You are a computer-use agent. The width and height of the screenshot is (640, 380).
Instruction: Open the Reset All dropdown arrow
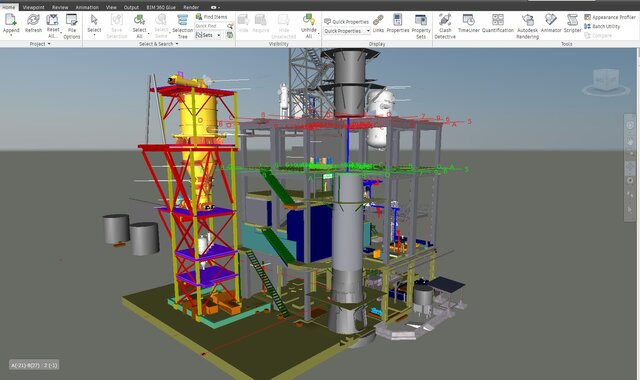(x=61, y=33)
